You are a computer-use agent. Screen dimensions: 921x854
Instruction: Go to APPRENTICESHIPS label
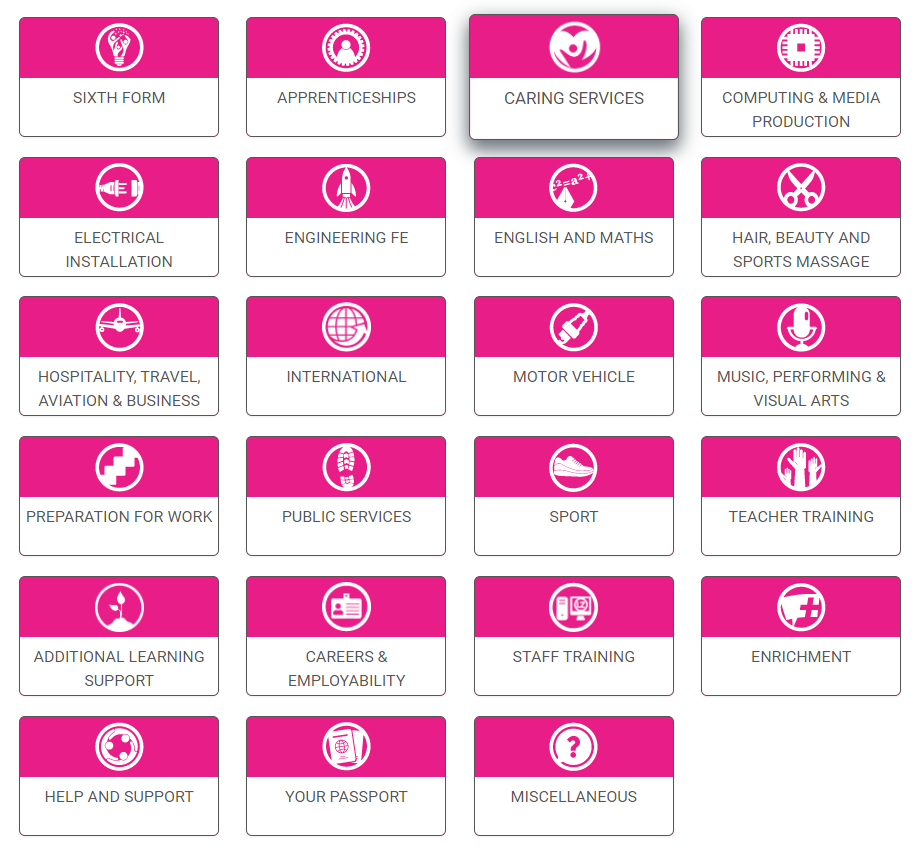tap(346, 97)
